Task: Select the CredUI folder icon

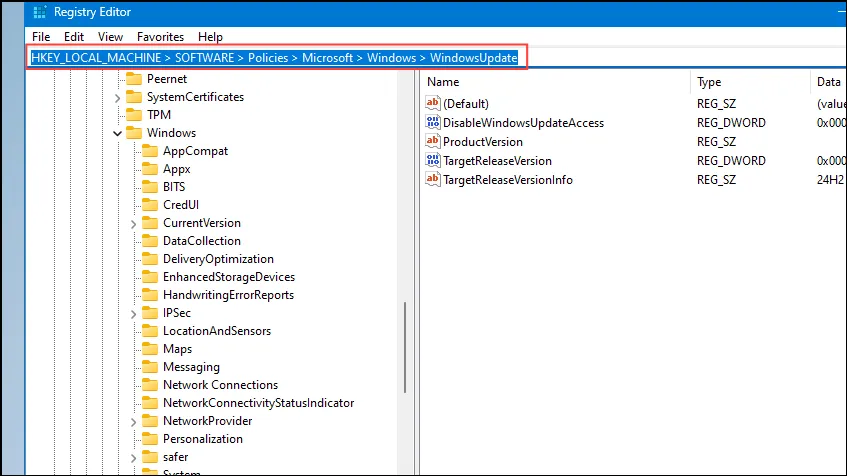Action: click(x=150, y=205)
